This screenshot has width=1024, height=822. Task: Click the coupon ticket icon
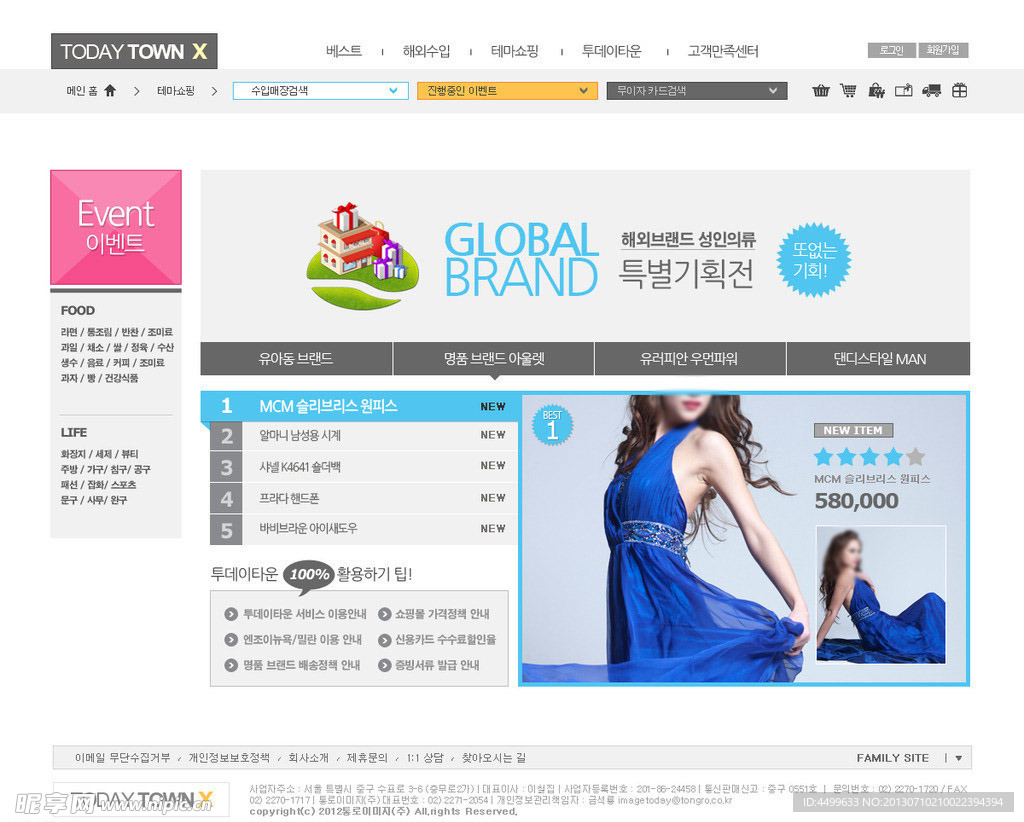(x=904, y=91)
